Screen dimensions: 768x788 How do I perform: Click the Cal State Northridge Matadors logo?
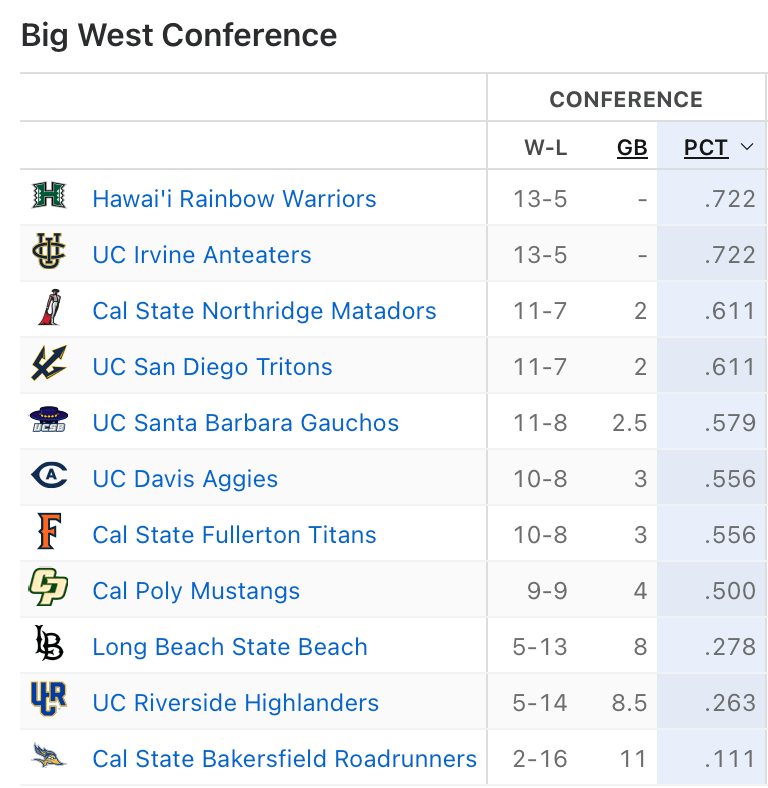(x=48, y=310)
